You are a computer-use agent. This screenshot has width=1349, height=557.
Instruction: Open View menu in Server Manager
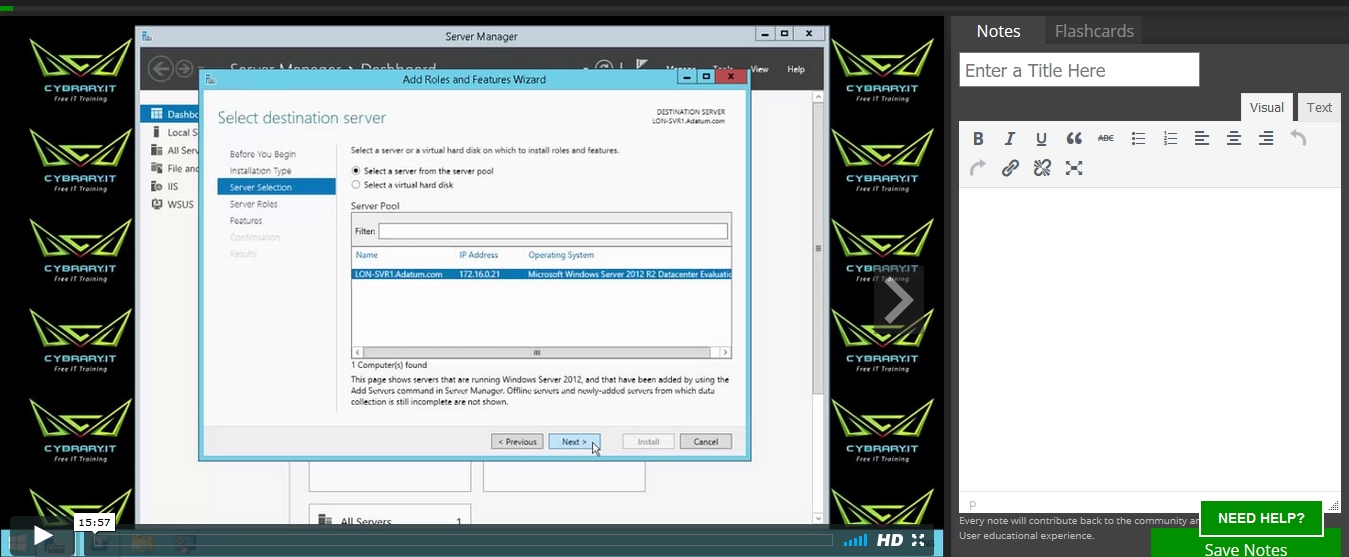point(759,69)
